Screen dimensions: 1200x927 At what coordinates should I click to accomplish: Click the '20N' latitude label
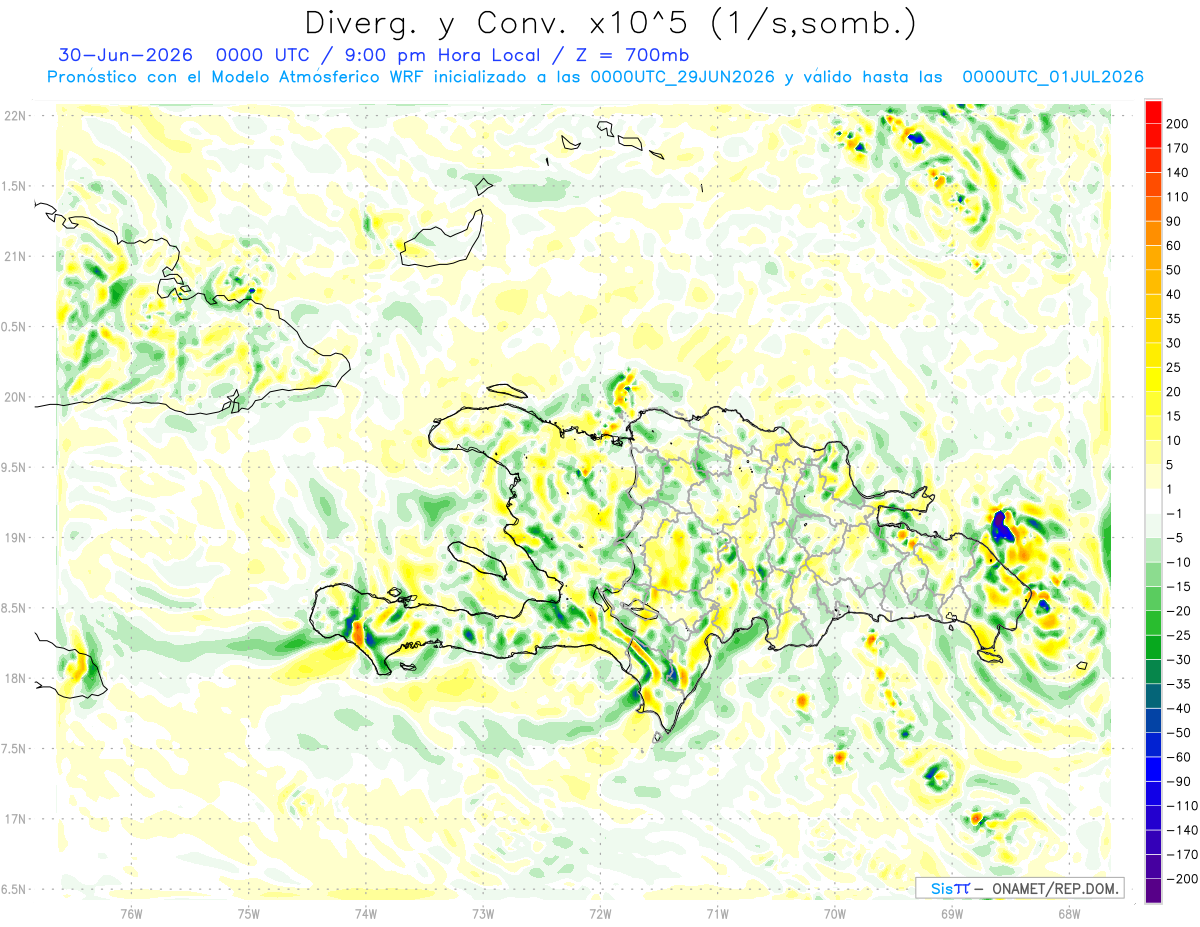(16, 397)
